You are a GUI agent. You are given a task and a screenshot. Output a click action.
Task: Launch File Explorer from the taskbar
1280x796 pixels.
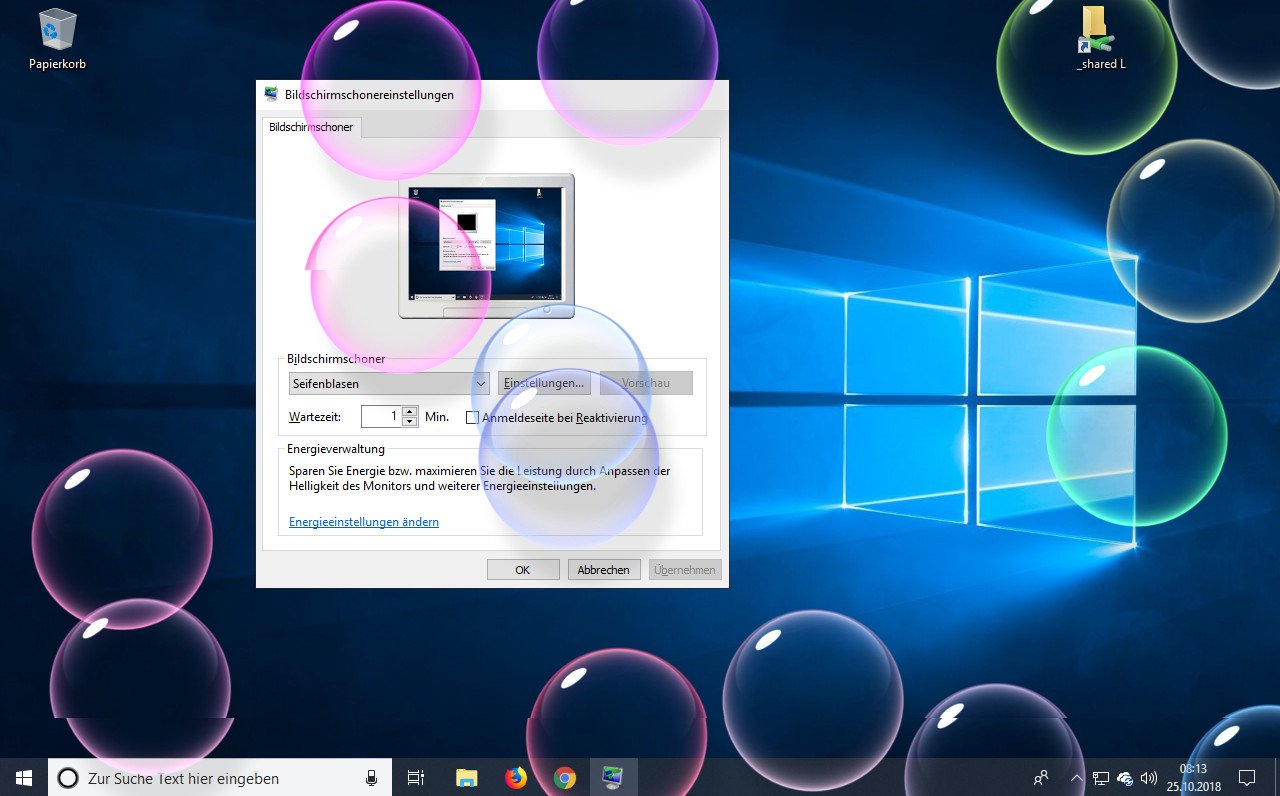(466, 777)
